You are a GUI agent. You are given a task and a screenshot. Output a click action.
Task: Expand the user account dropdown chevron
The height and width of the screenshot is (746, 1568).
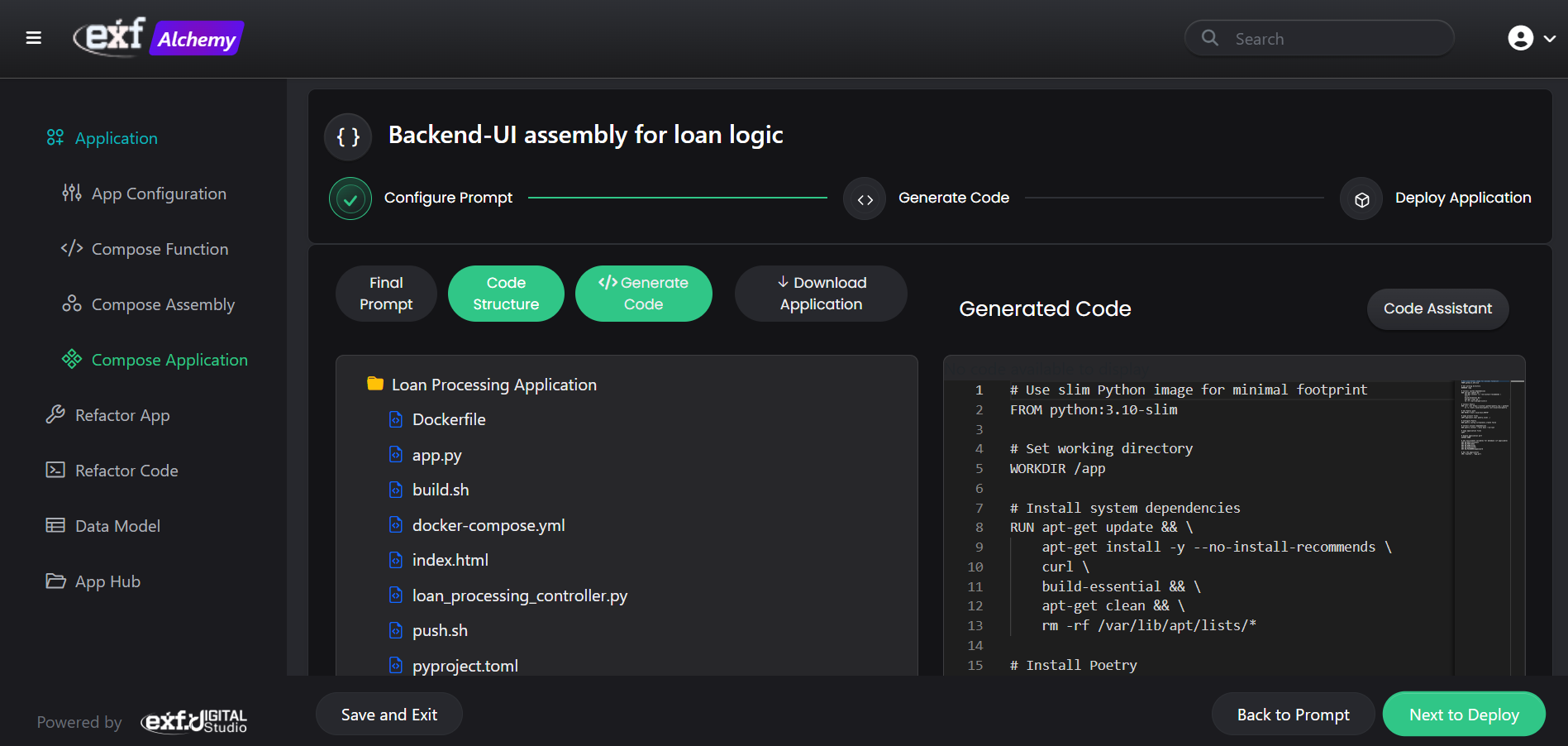click(x=1550, y=39)
